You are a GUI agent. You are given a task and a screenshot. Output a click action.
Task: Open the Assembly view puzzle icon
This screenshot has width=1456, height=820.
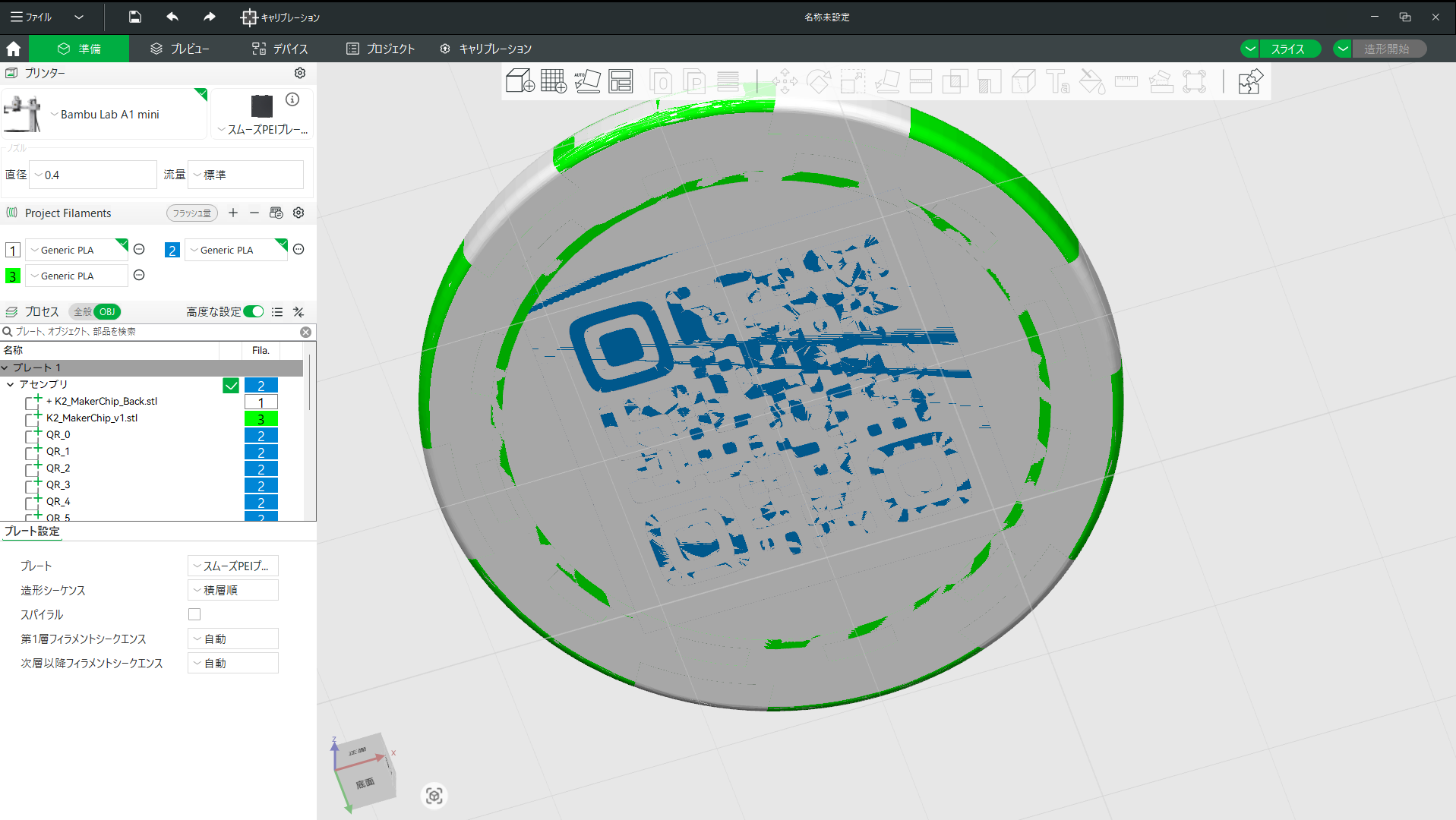pos(1250,80)
